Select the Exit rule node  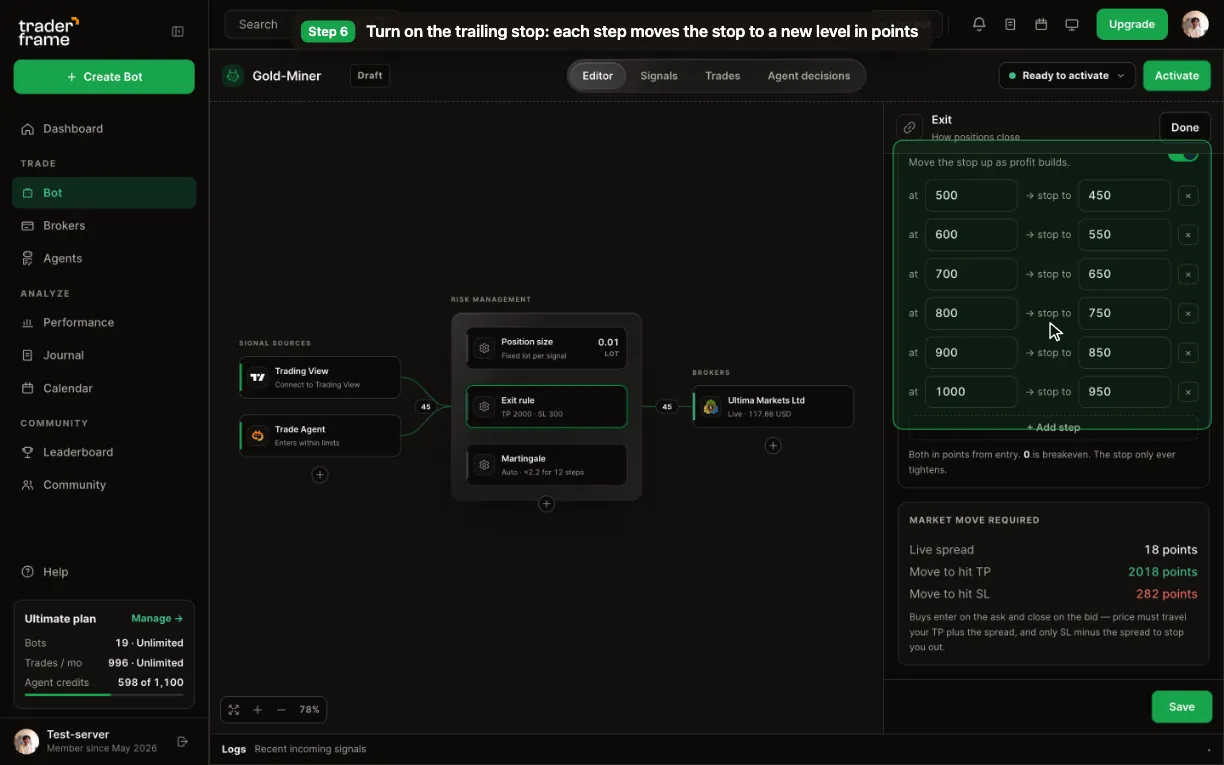coord(547,407)
